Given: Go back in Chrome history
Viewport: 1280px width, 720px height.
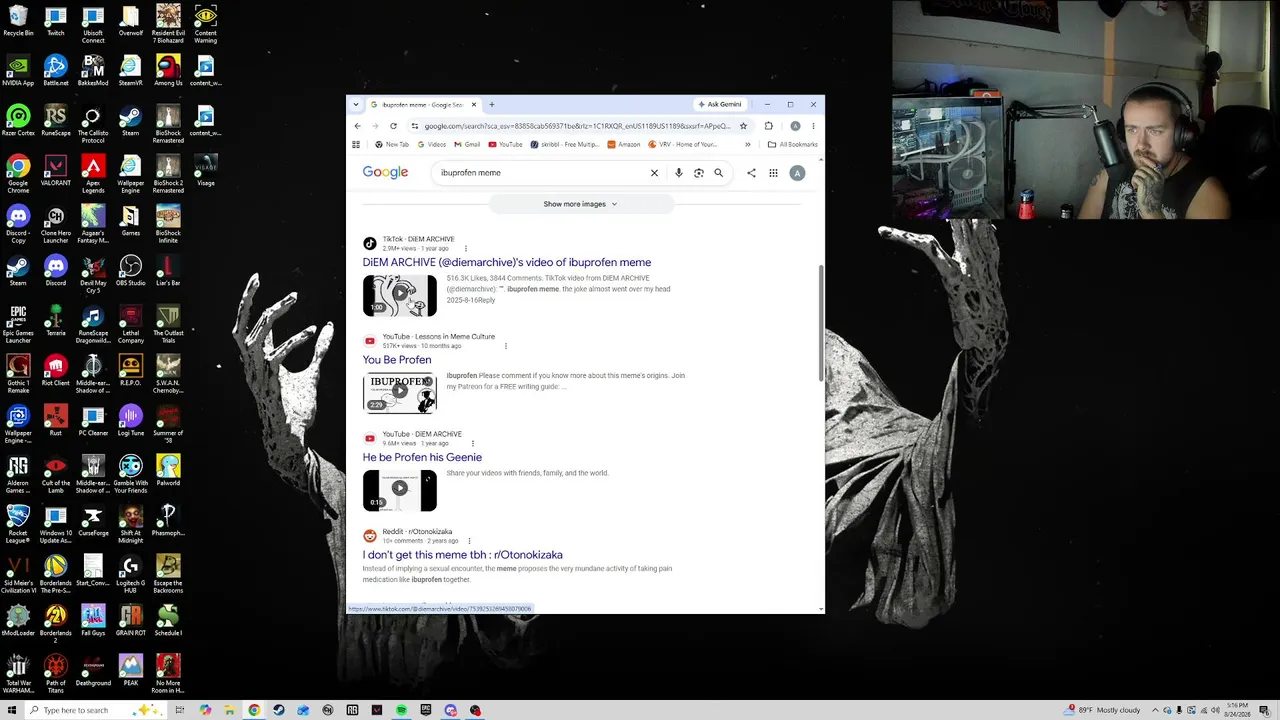Looking at the screenshot, I should click(357, 126).
